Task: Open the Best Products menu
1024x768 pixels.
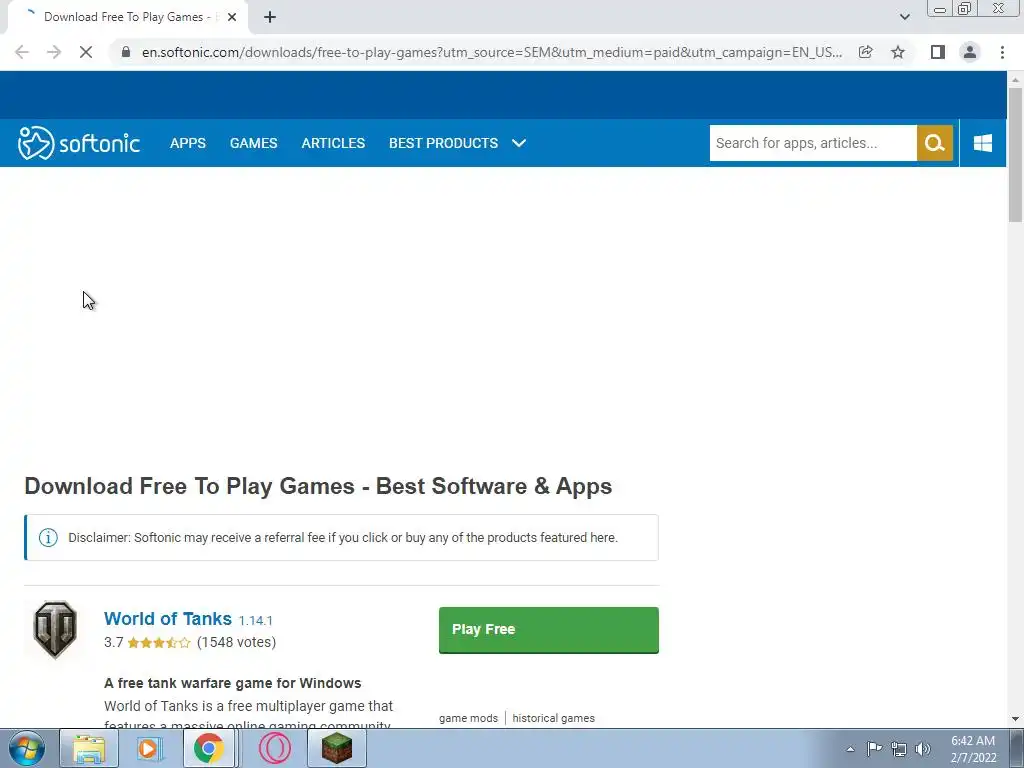Action: (x=443, y=143)
